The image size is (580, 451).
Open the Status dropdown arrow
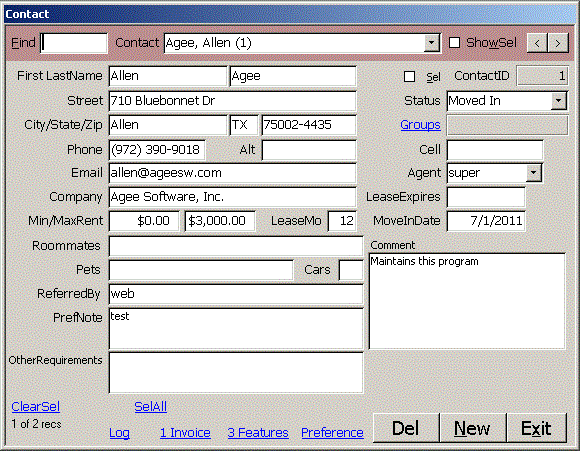559,101
